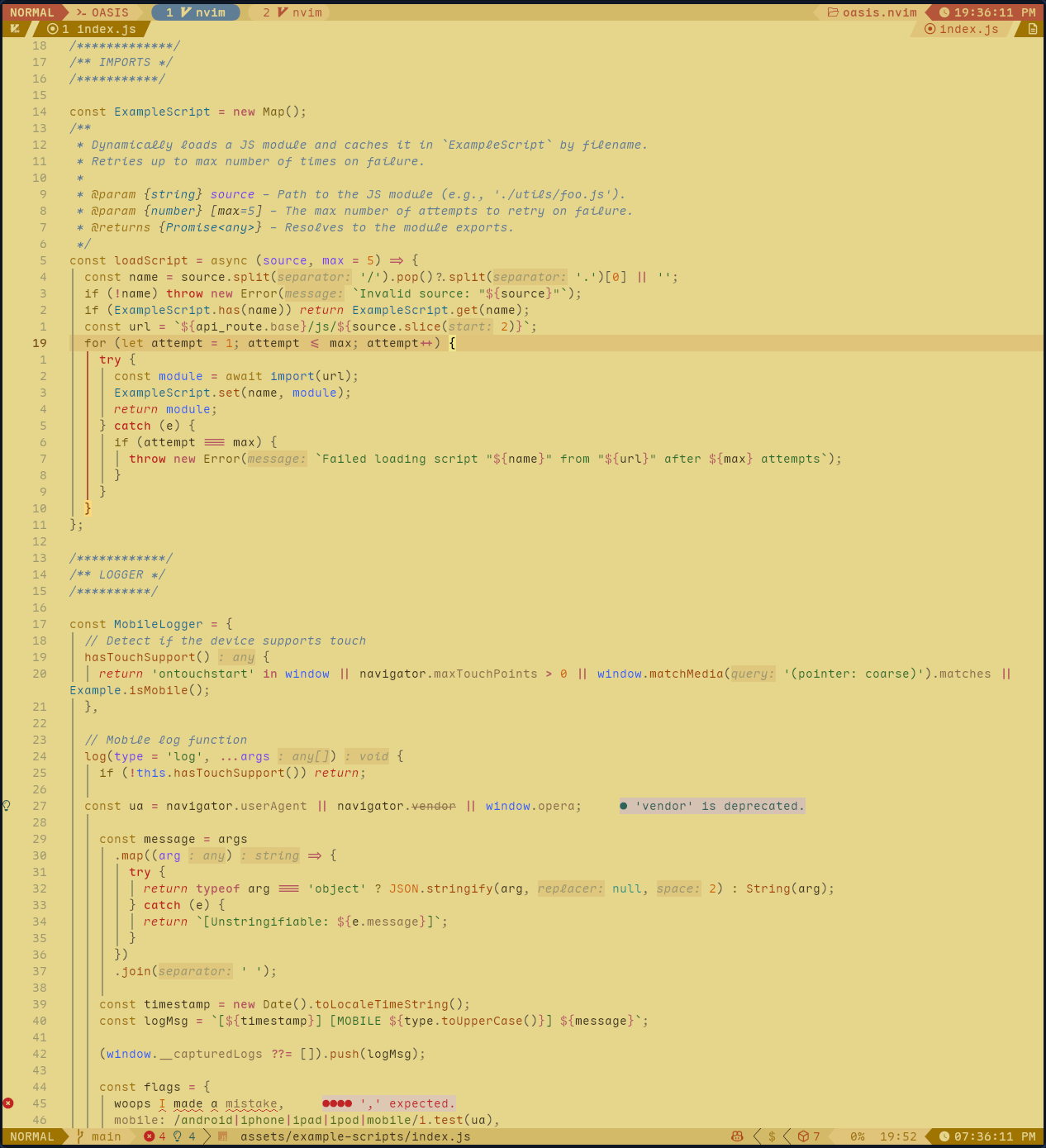This screenshot has height=1148, width=1046.
Task: Click the 19:52 cursor position
Action: point(898,1136)
